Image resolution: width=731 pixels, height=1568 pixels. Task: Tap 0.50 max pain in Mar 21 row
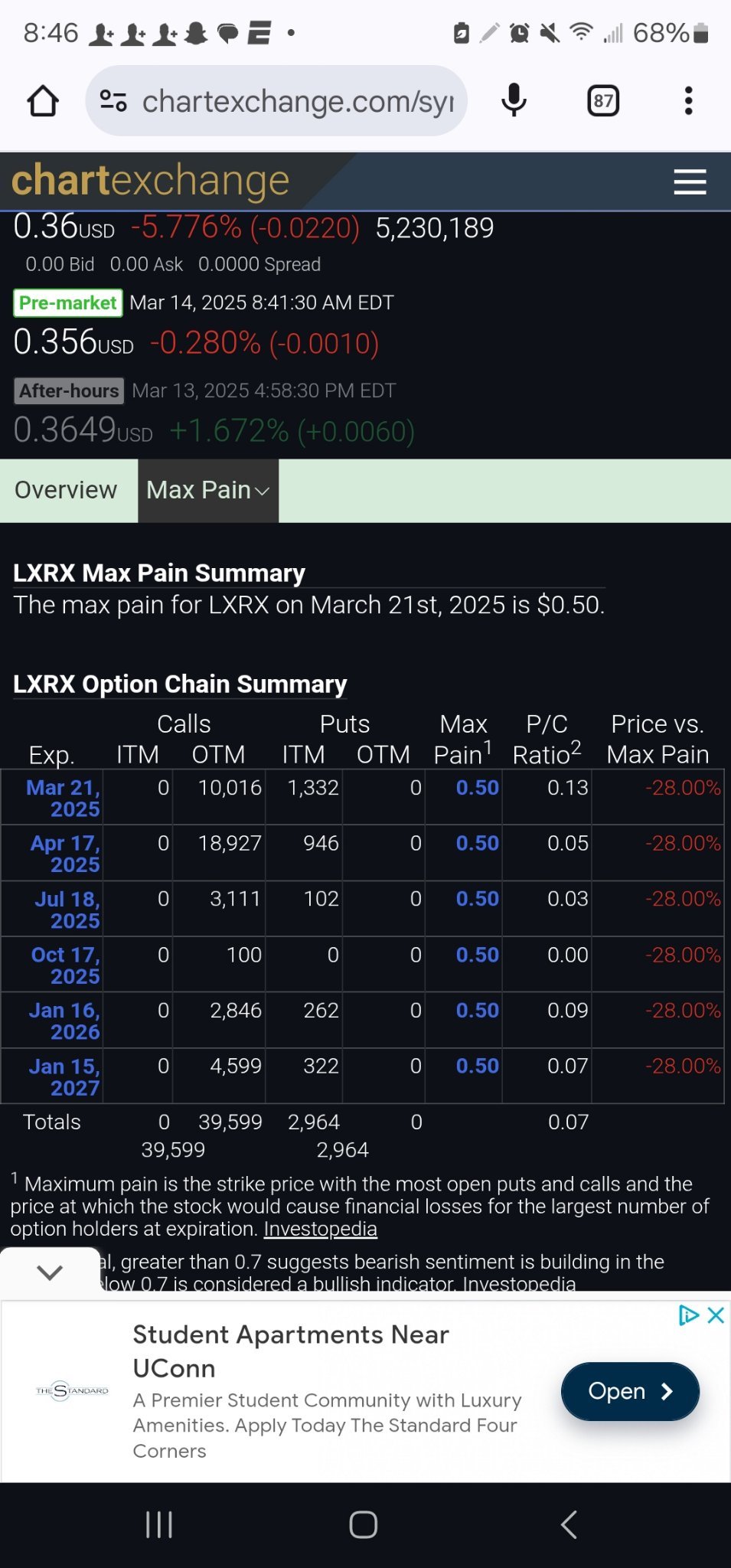pyautogui.click(x=478, y=788)
